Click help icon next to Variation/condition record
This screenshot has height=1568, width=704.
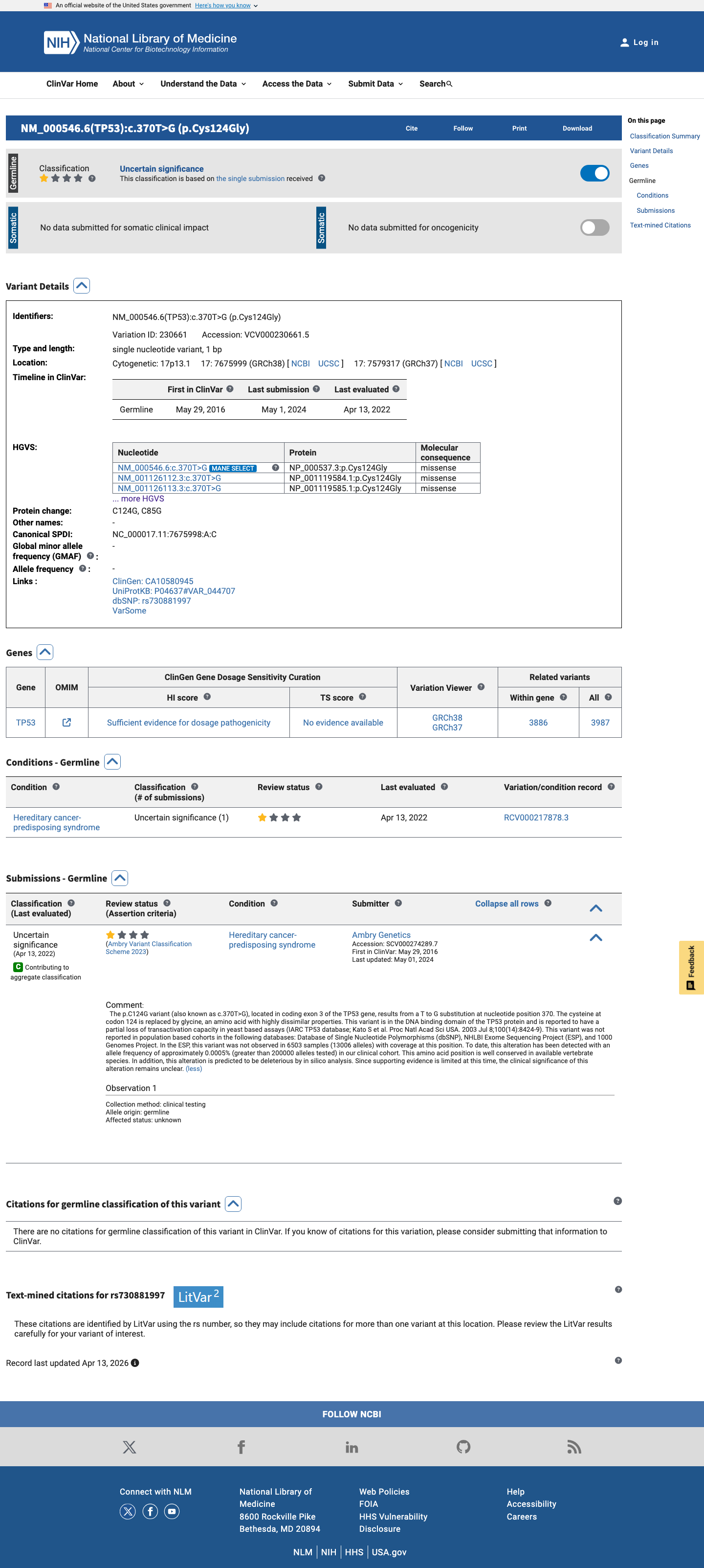coord(612,787)
